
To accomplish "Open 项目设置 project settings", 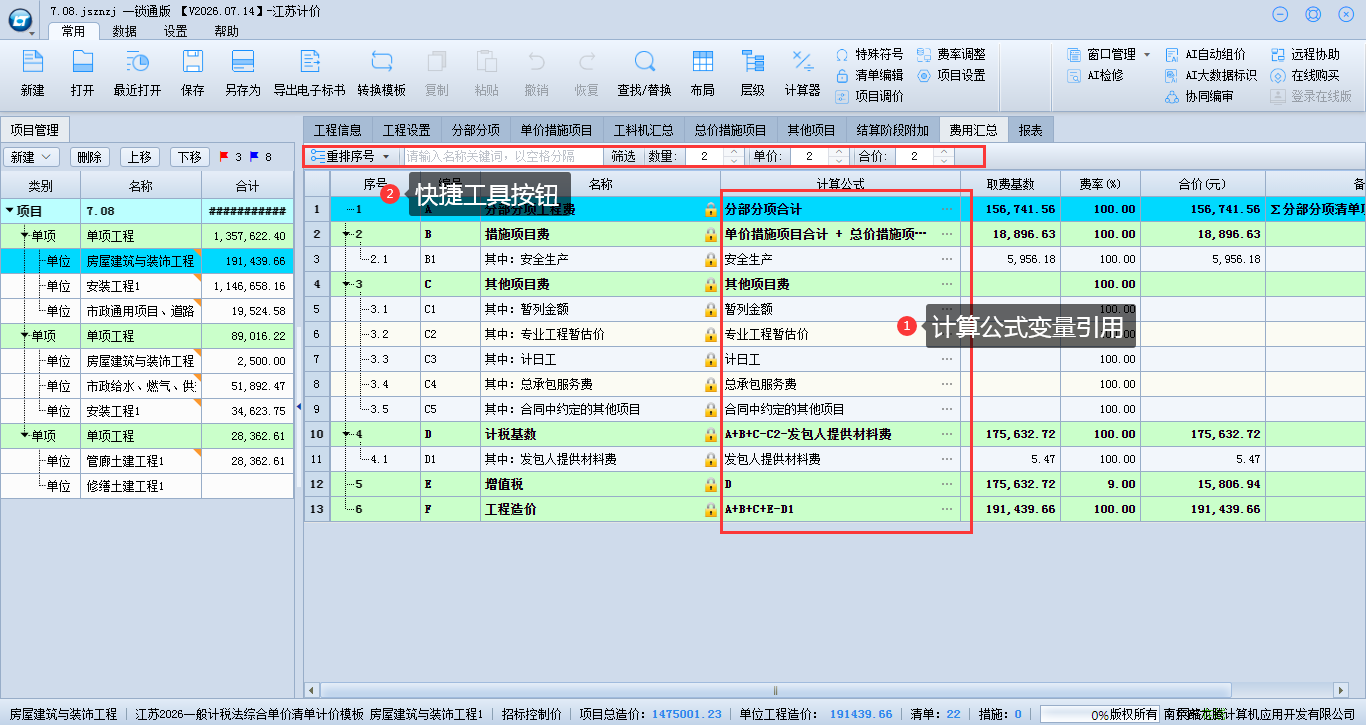I will (x=951, y=75).
